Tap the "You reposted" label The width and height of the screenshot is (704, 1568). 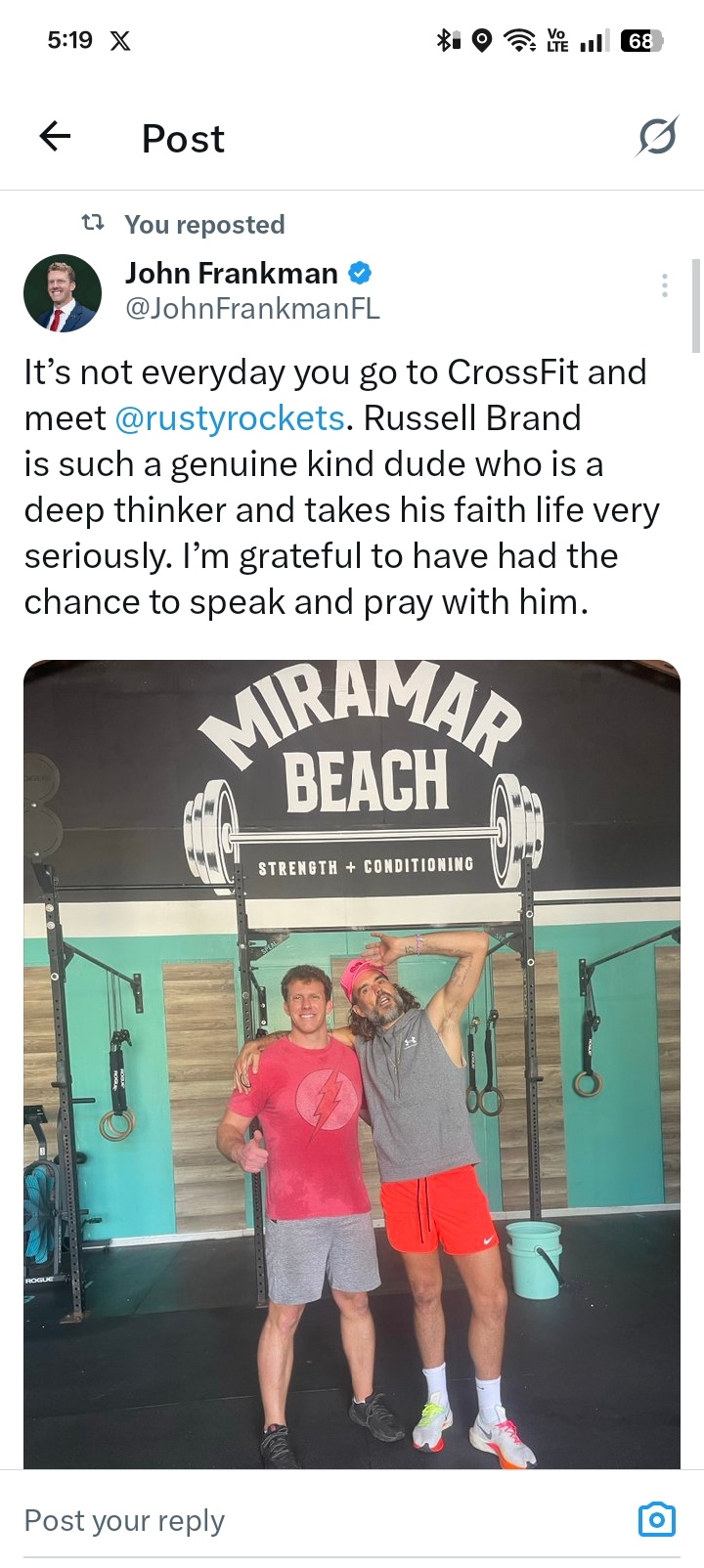point(204,225)
